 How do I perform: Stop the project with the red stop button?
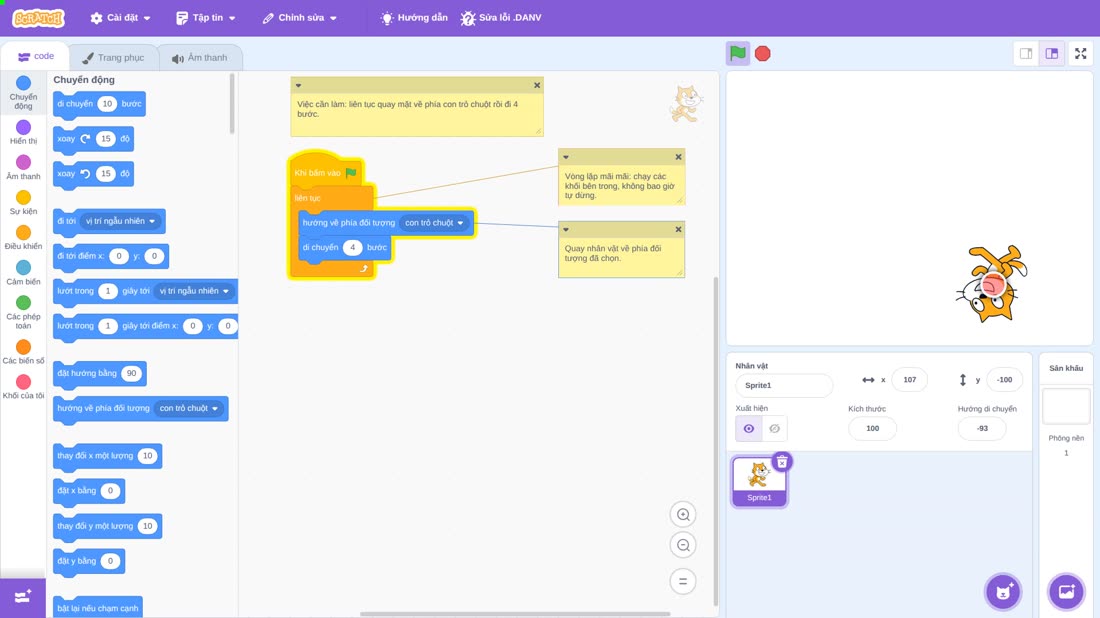tap(763, 53)
